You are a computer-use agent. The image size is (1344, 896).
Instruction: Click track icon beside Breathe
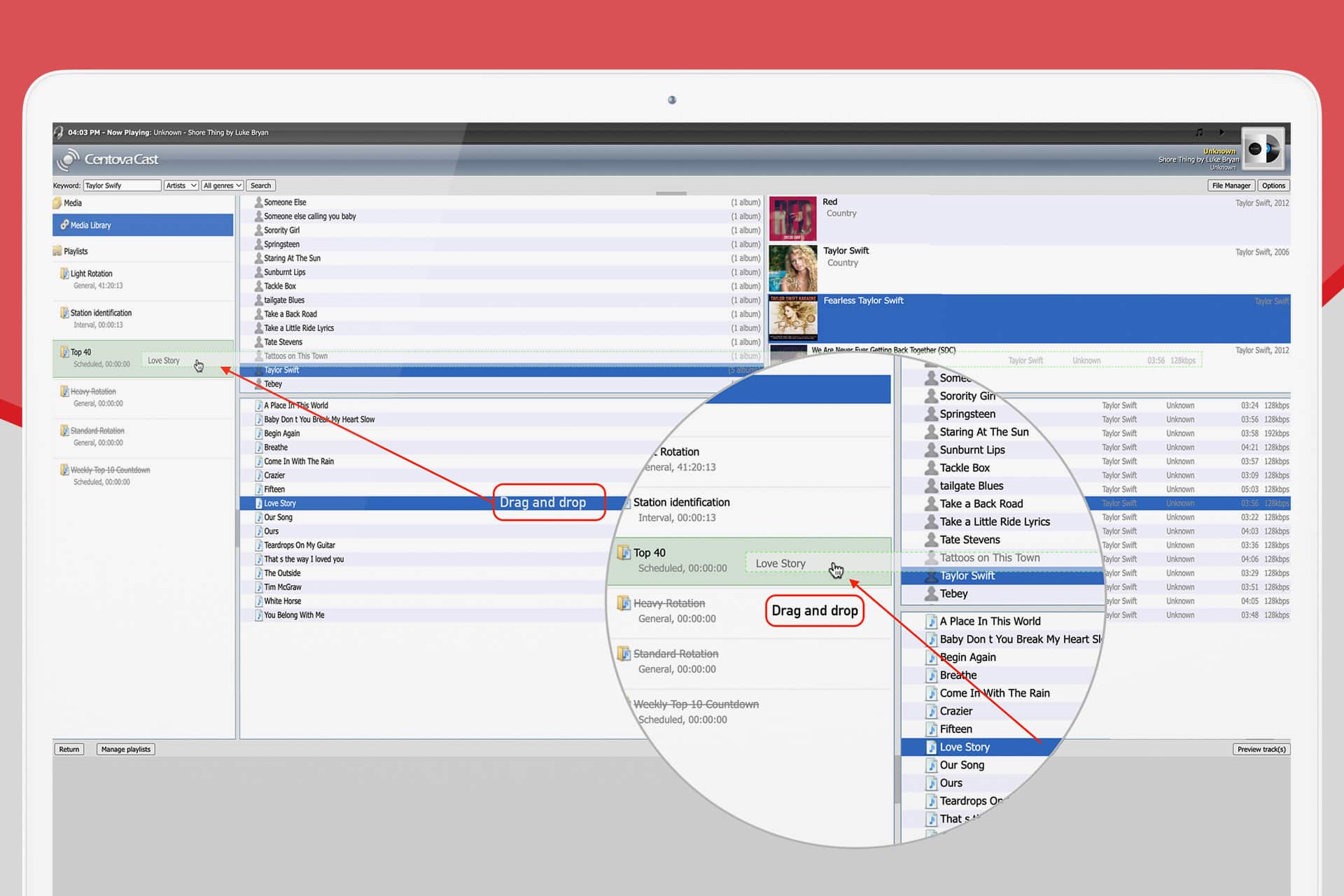point(258,447)
